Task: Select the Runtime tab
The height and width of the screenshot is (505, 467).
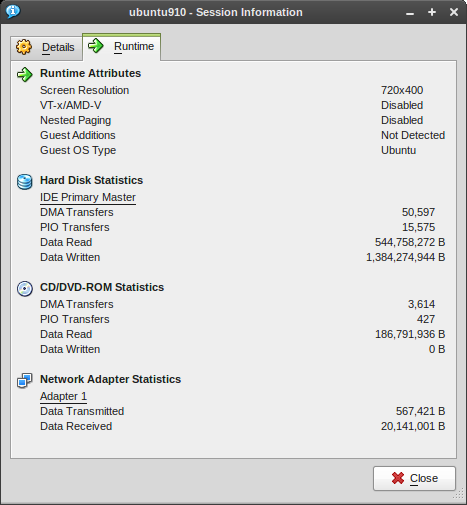Action: coord(121,47)
